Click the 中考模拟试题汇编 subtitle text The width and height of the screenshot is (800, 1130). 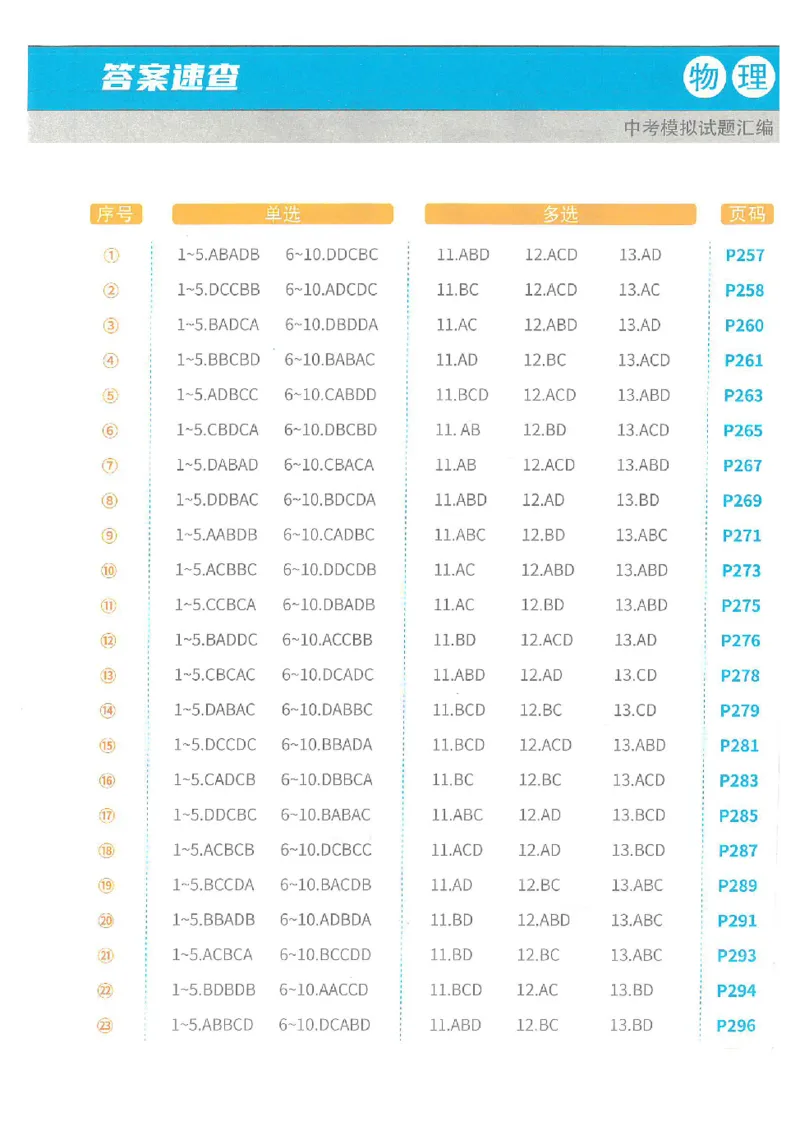click(x=698, y=128)
